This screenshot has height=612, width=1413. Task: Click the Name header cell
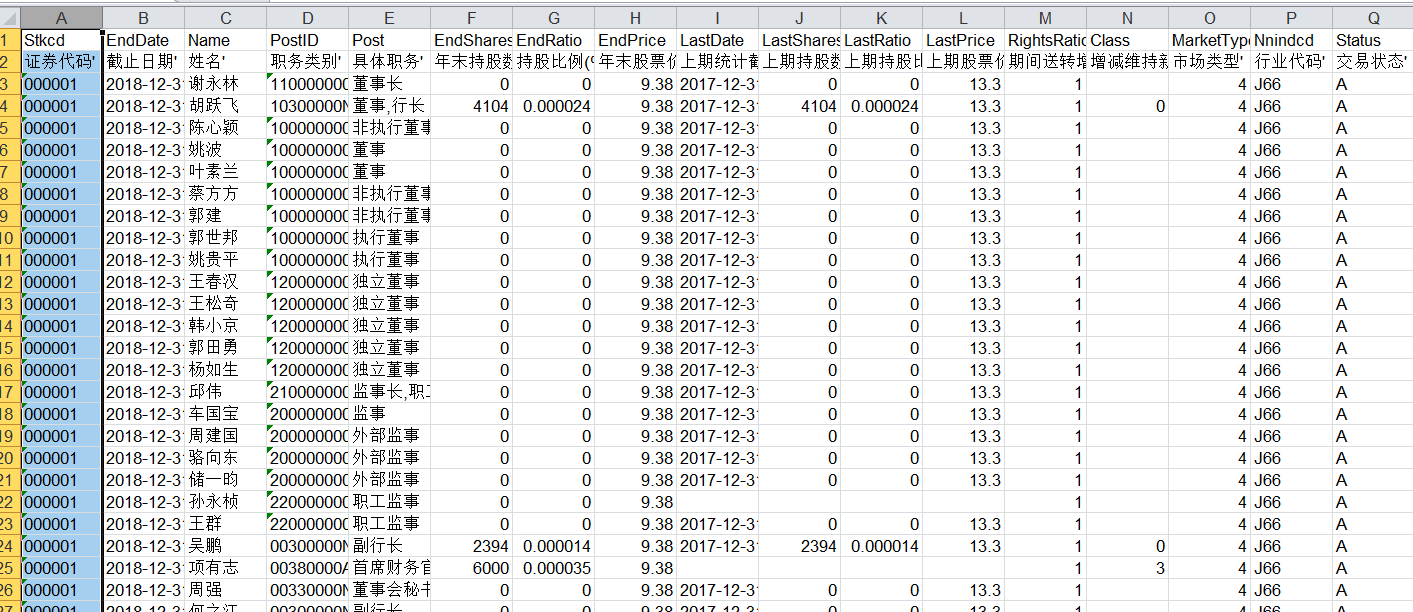pyautogui.click(x=226, y=40)
